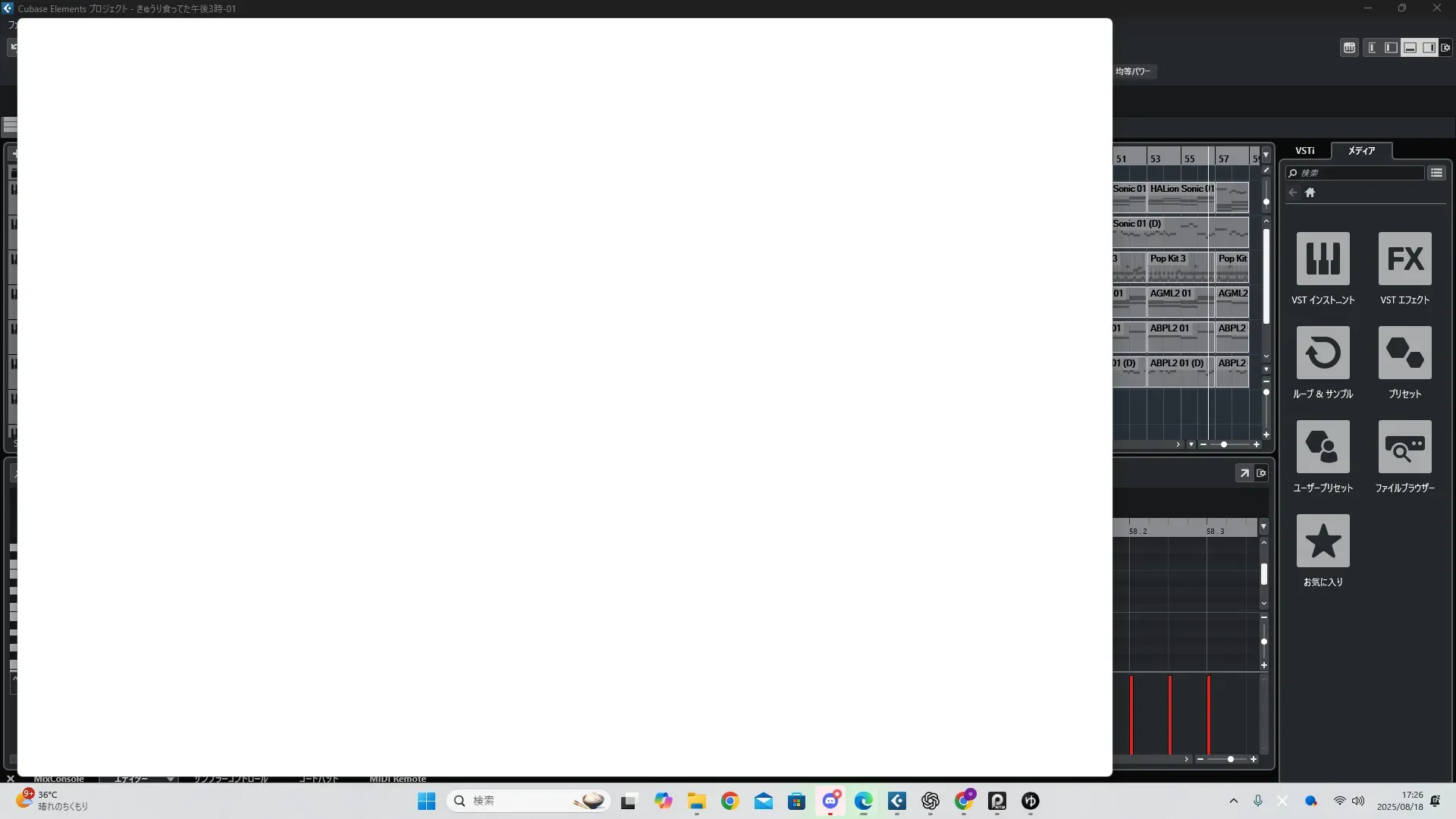
Task: Select the HALion Sonic 01 event at bar 53
Action: point(1180,197)
